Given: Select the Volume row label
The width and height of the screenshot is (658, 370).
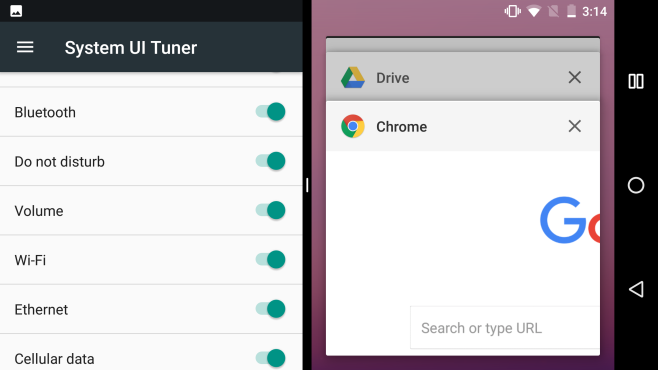Looking at the screenshot, I should click(39, 211).
